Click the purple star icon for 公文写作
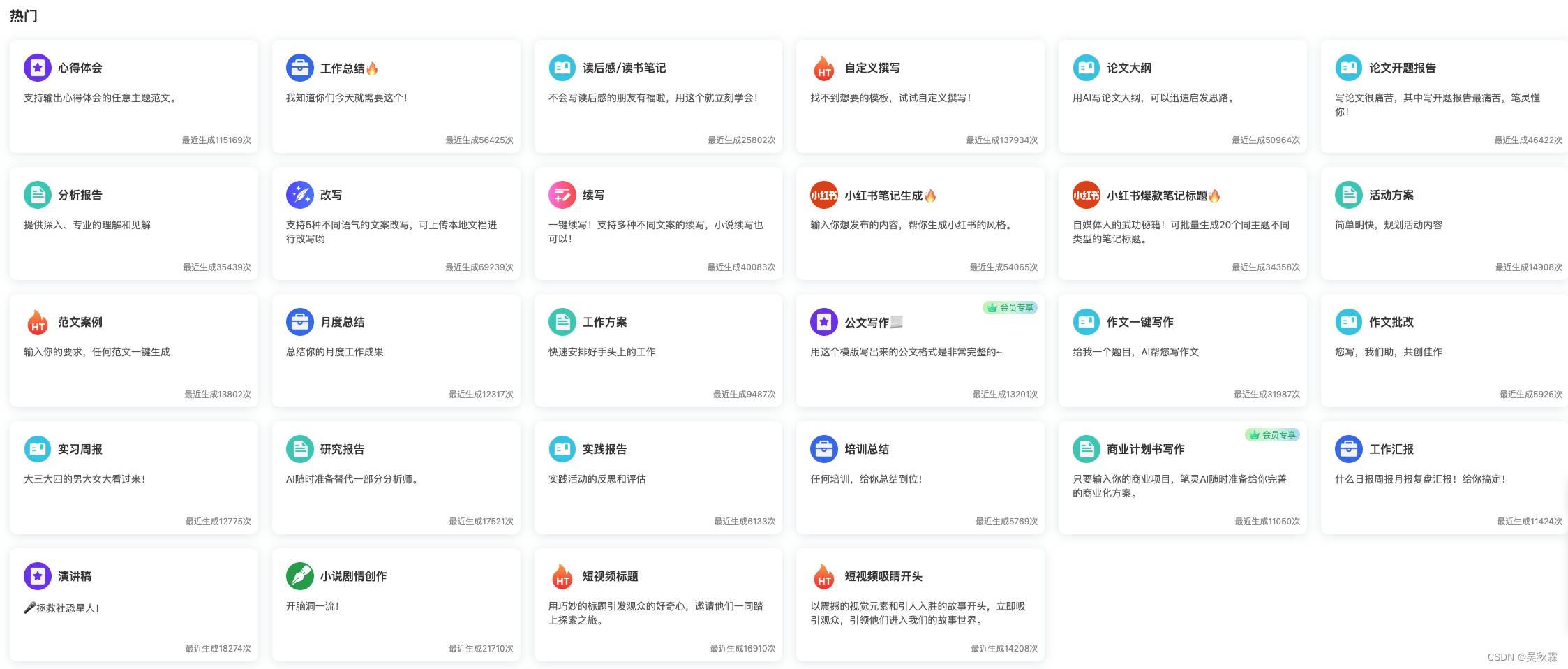The width and height of the screenshot is (1568, 669). point(824,322)
